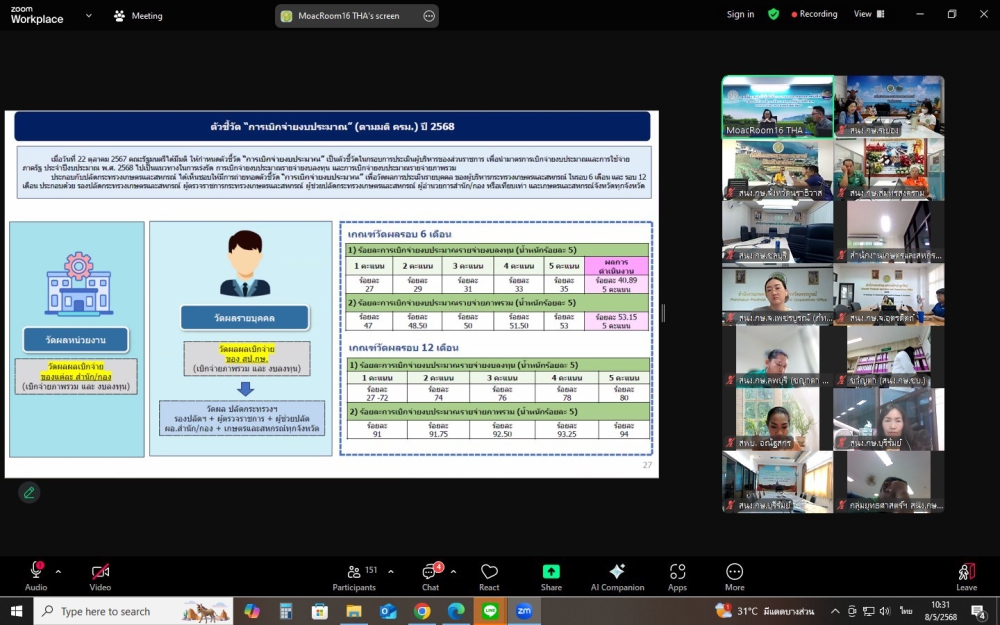Expand the audio options arrow
This screenshot has height=625, width=1000.
click(58, 571)
